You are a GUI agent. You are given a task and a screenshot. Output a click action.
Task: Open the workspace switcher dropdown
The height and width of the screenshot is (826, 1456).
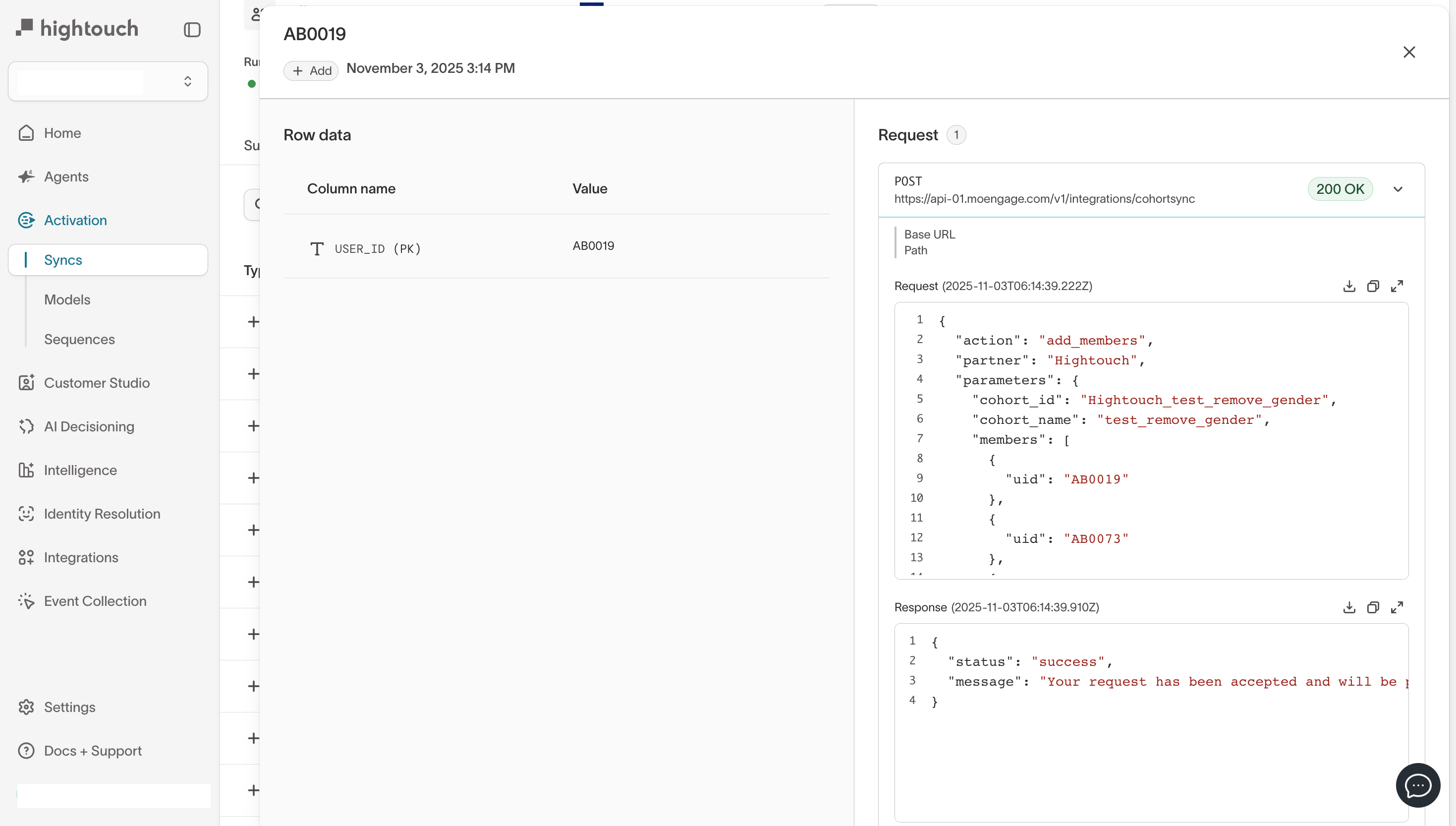[108, 82]
